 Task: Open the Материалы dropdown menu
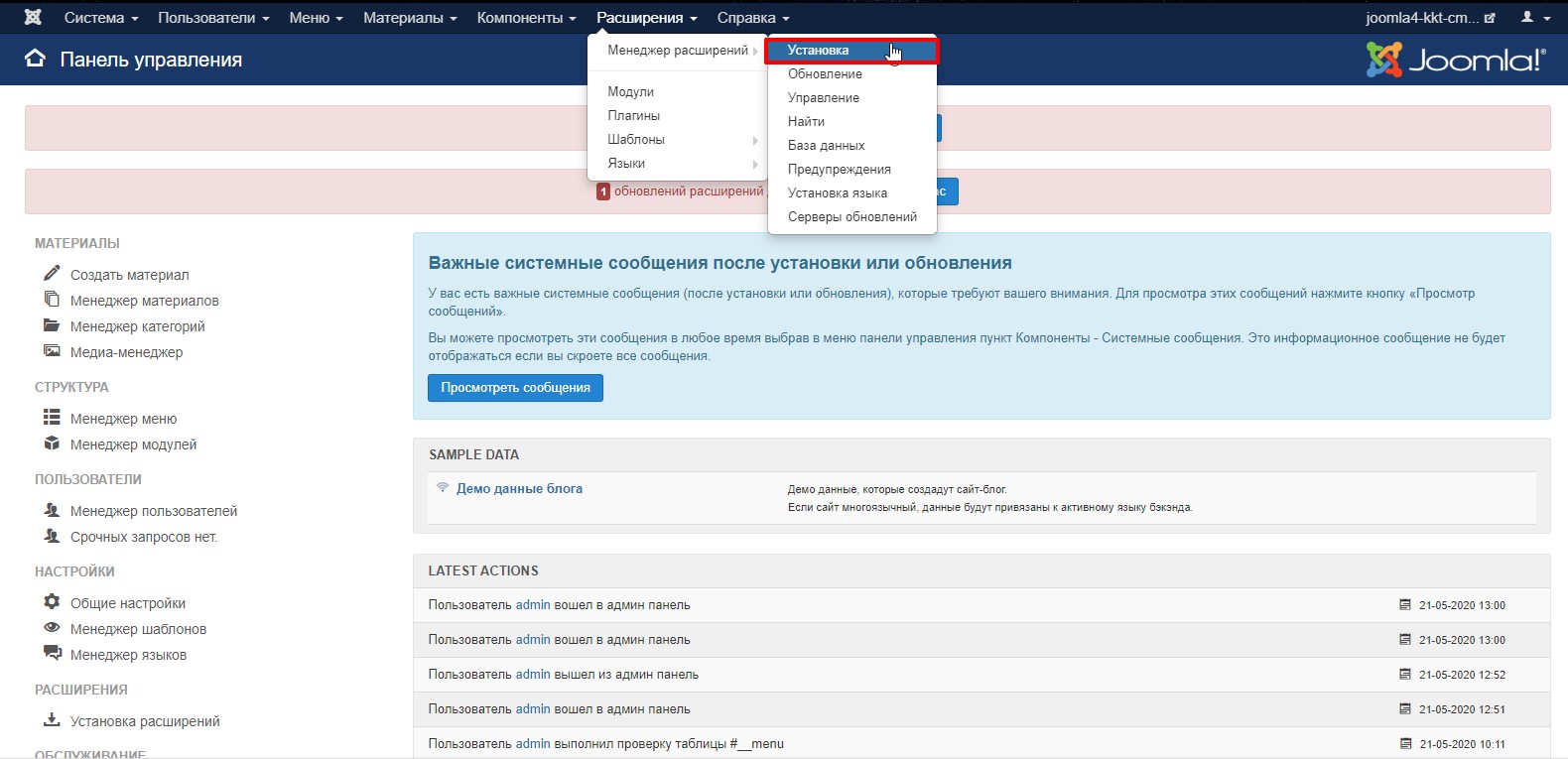tap(410, 18)
